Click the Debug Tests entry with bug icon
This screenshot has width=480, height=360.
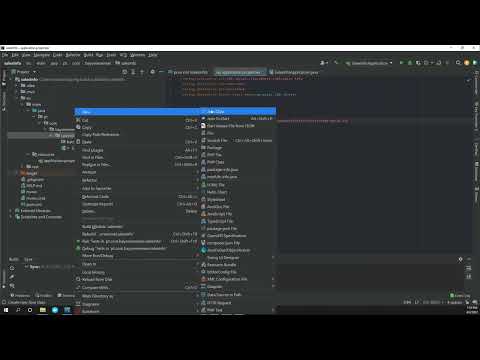[137, 248]
